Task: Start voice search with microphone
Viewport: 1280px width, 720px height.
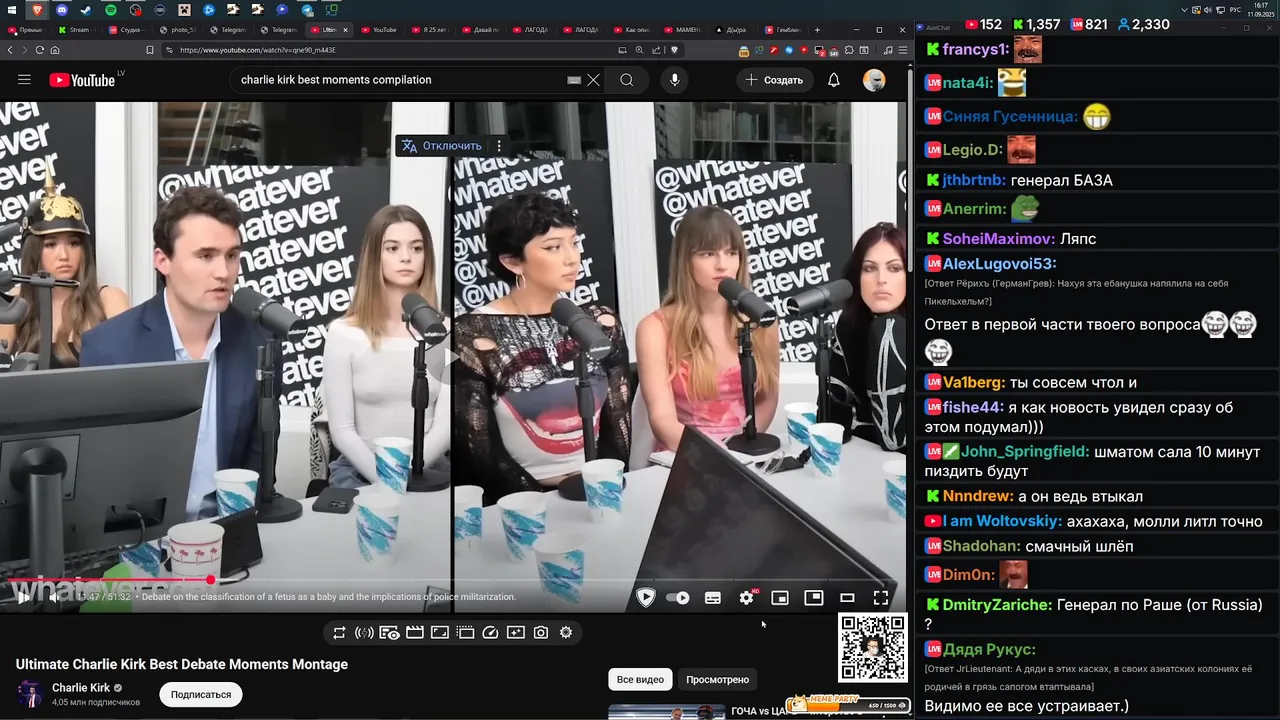Action: 675,80
